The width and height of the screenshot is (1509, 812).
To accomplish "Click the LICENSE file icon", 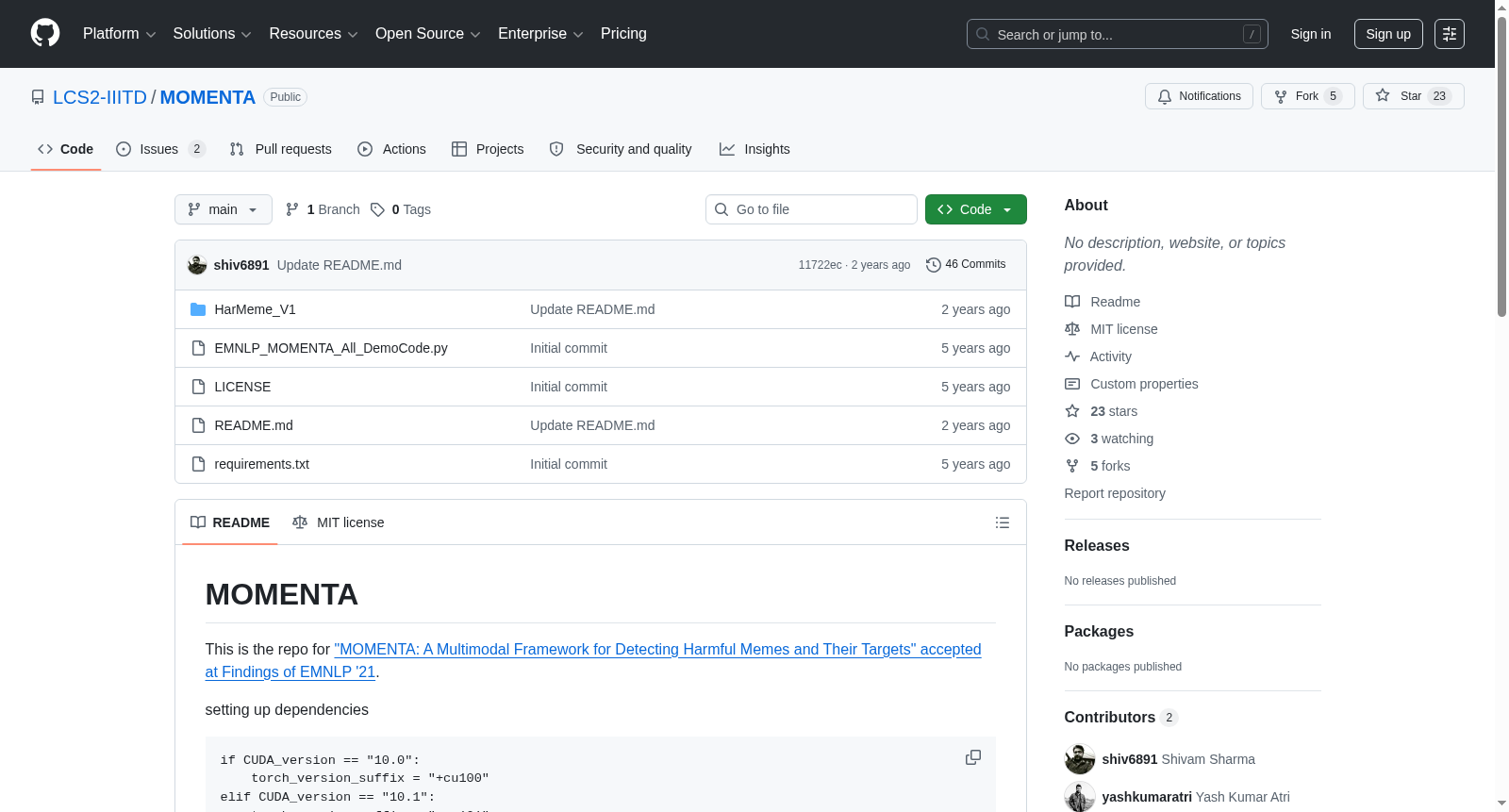I will (198, 387).
